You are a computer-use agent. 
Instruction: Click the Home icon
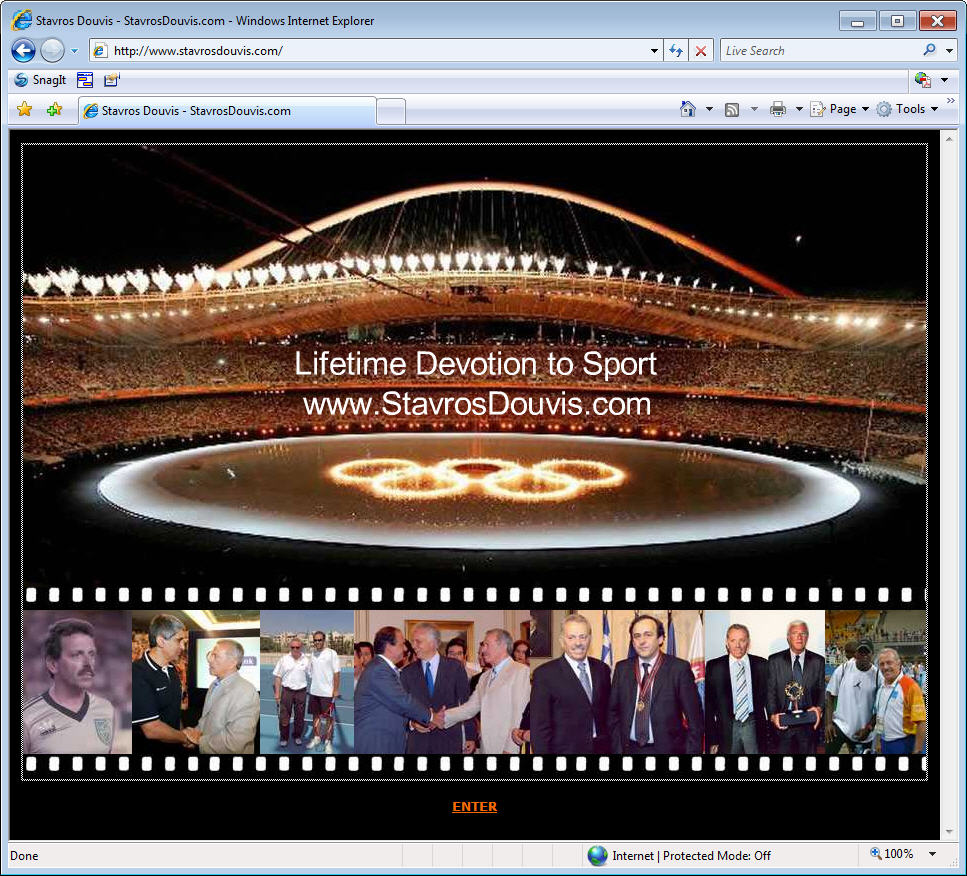[x=688, y=109]
